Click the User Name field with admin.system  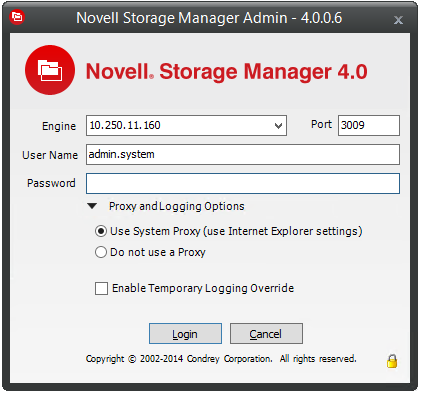coord(243,154)
